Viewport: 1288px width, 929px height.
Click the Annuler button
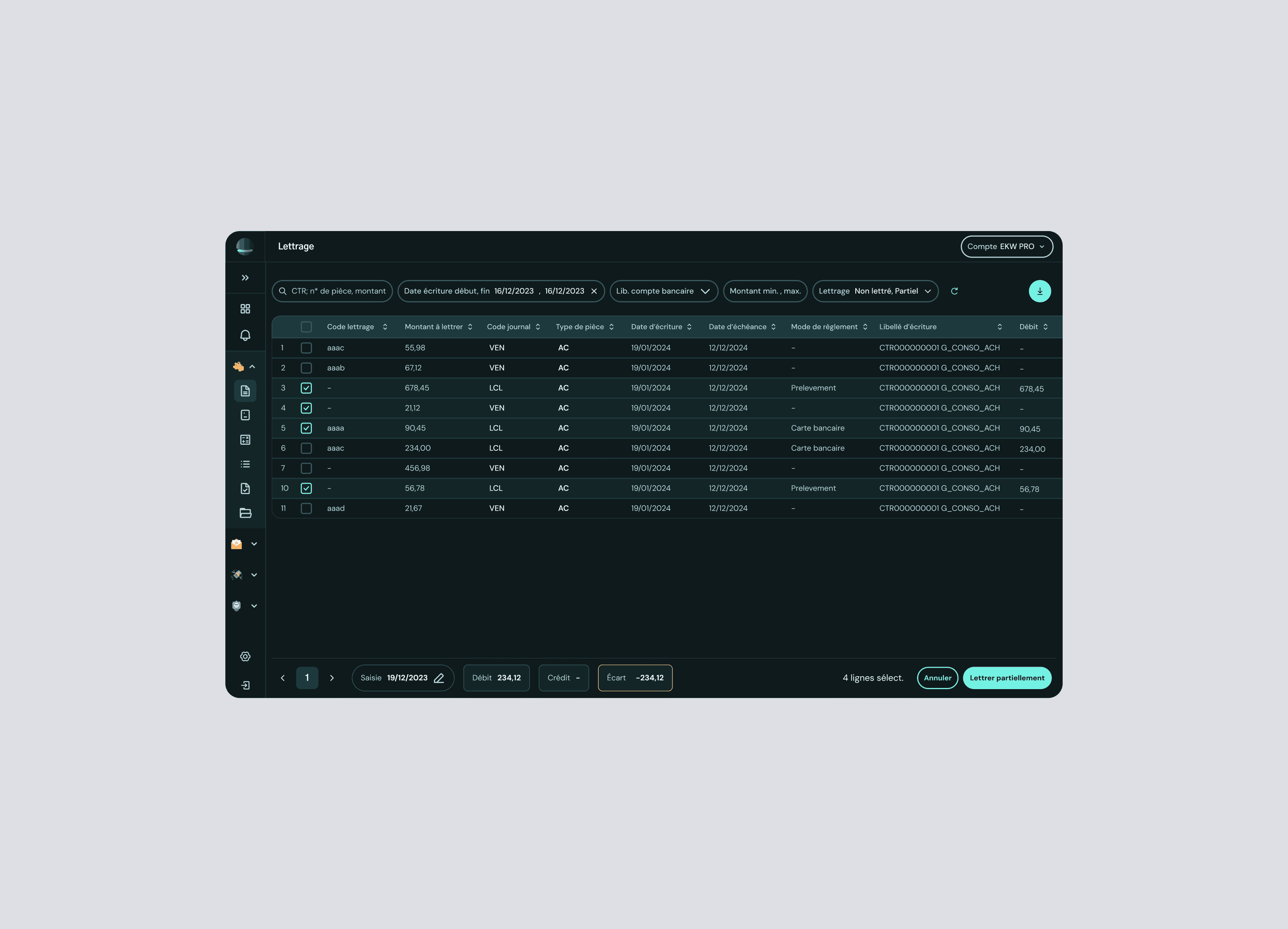point(937,678)
